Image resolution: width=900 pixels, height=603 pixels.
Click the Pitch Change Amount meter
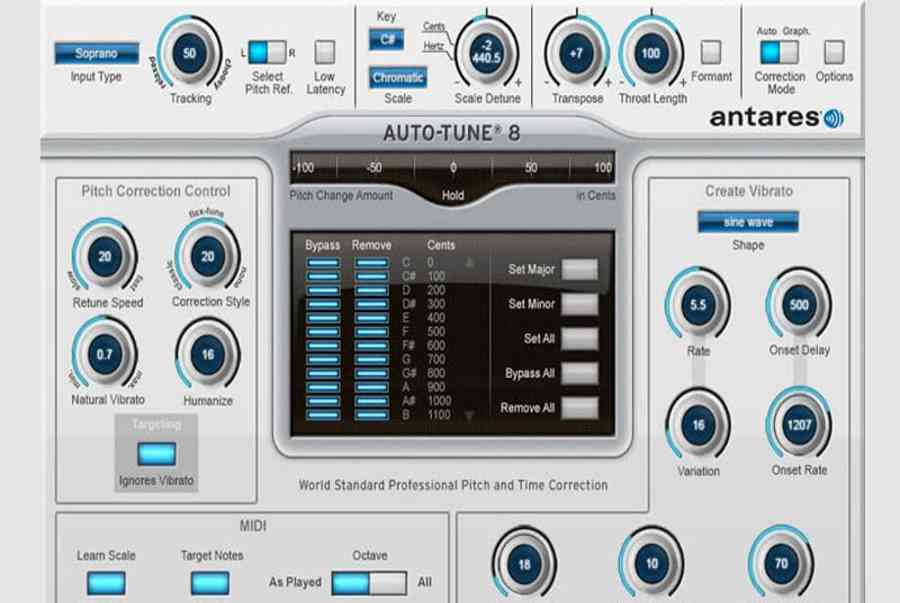coord(452,168)
